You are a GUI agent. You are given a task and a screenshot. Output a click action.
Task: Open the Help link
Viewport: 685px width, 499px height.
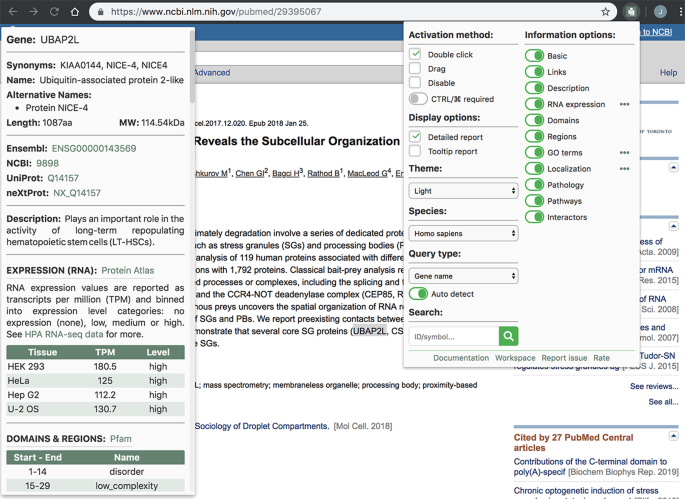pos(668,73)
